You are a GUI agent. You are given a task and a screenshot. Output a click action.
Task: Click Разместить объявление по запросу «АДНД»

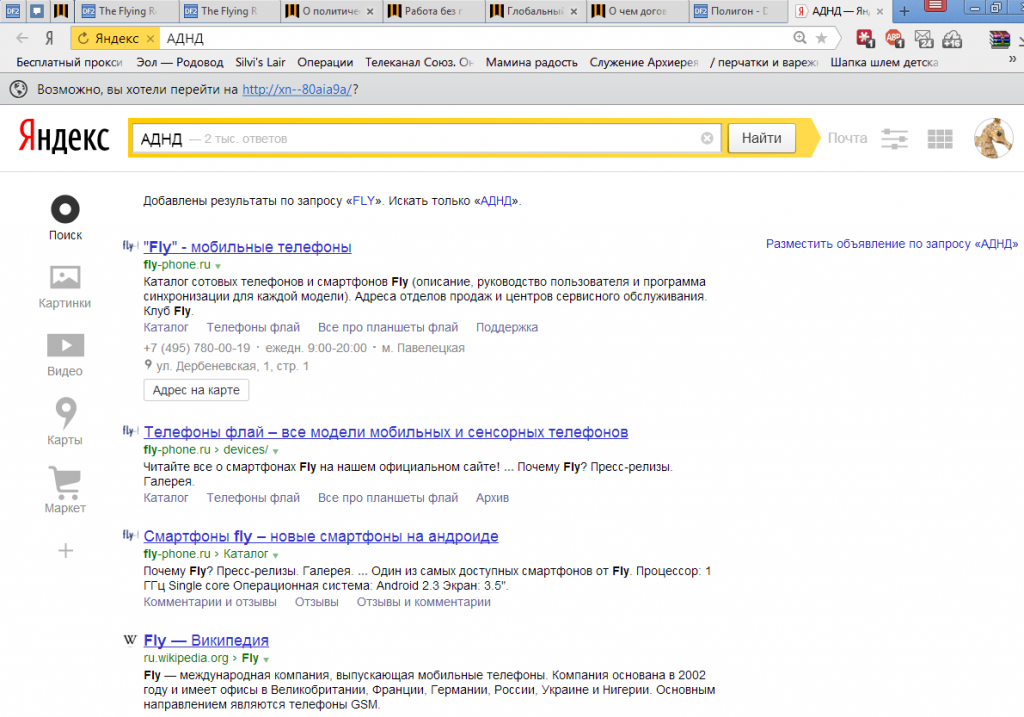click(891, 244)
